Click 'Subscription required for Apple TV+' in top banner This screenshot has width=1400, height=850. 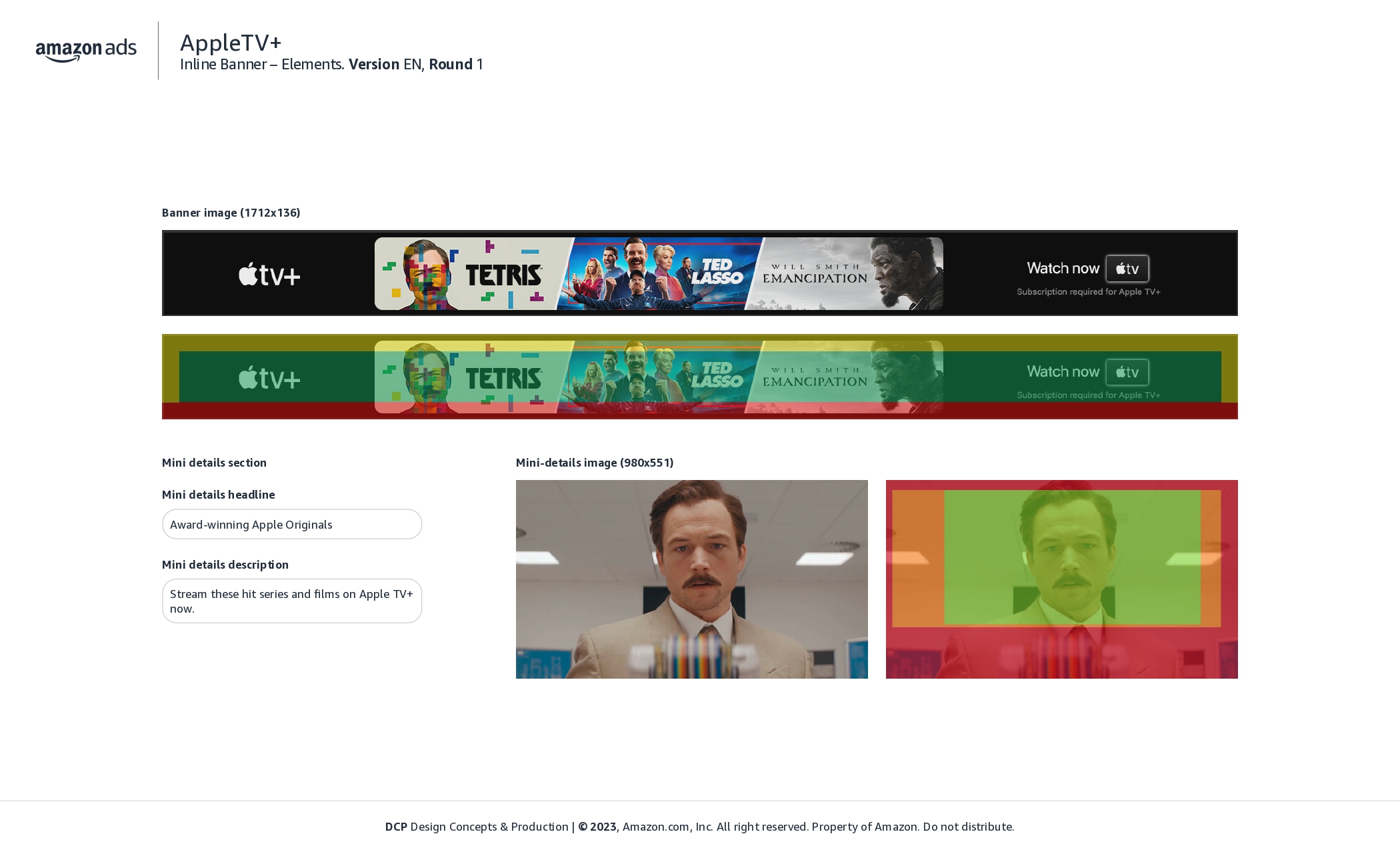[x=1089, y=292]
